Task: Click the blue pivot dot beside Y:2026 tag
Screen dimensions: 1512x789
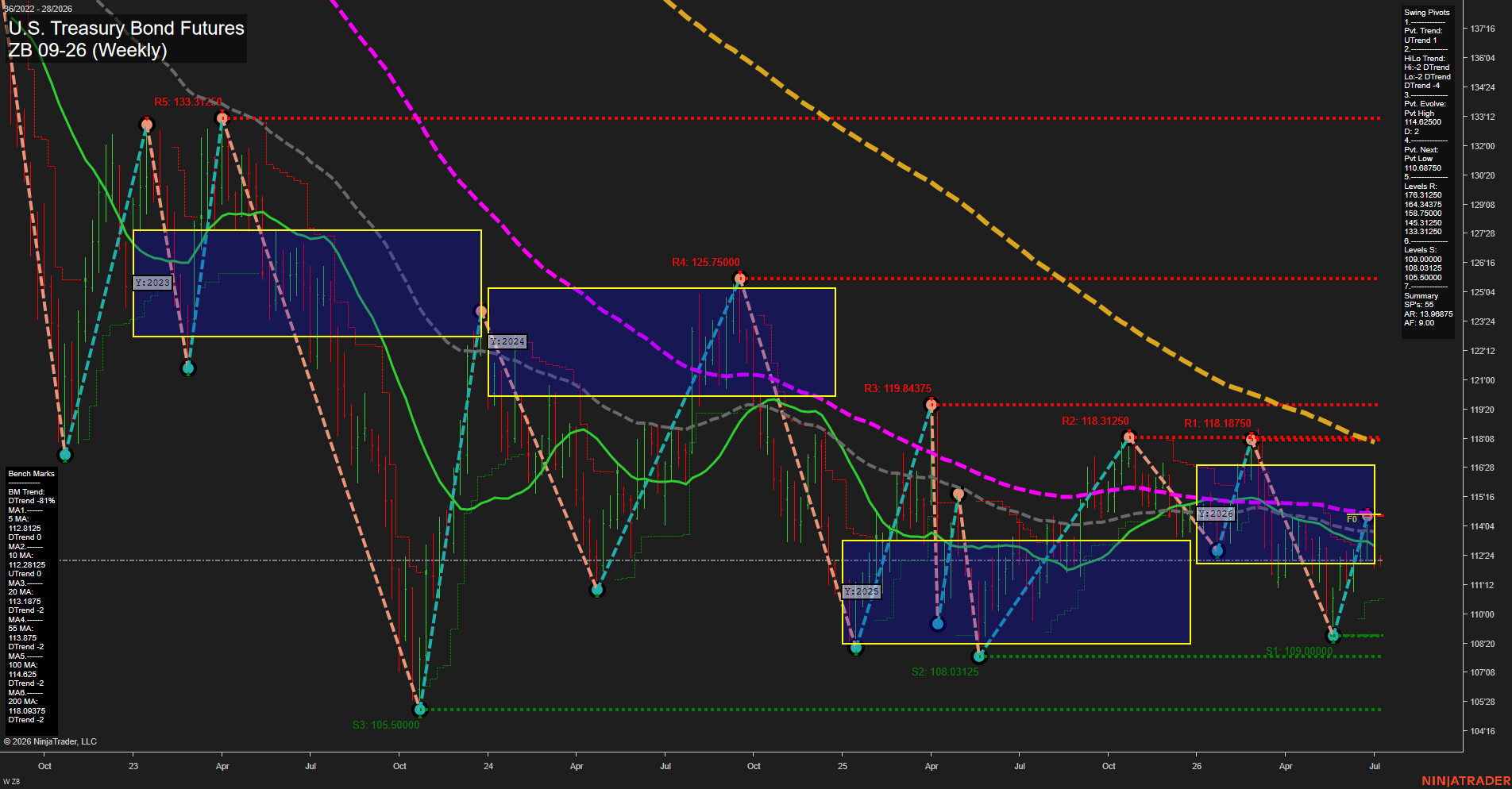Action: pos(1217,551)
